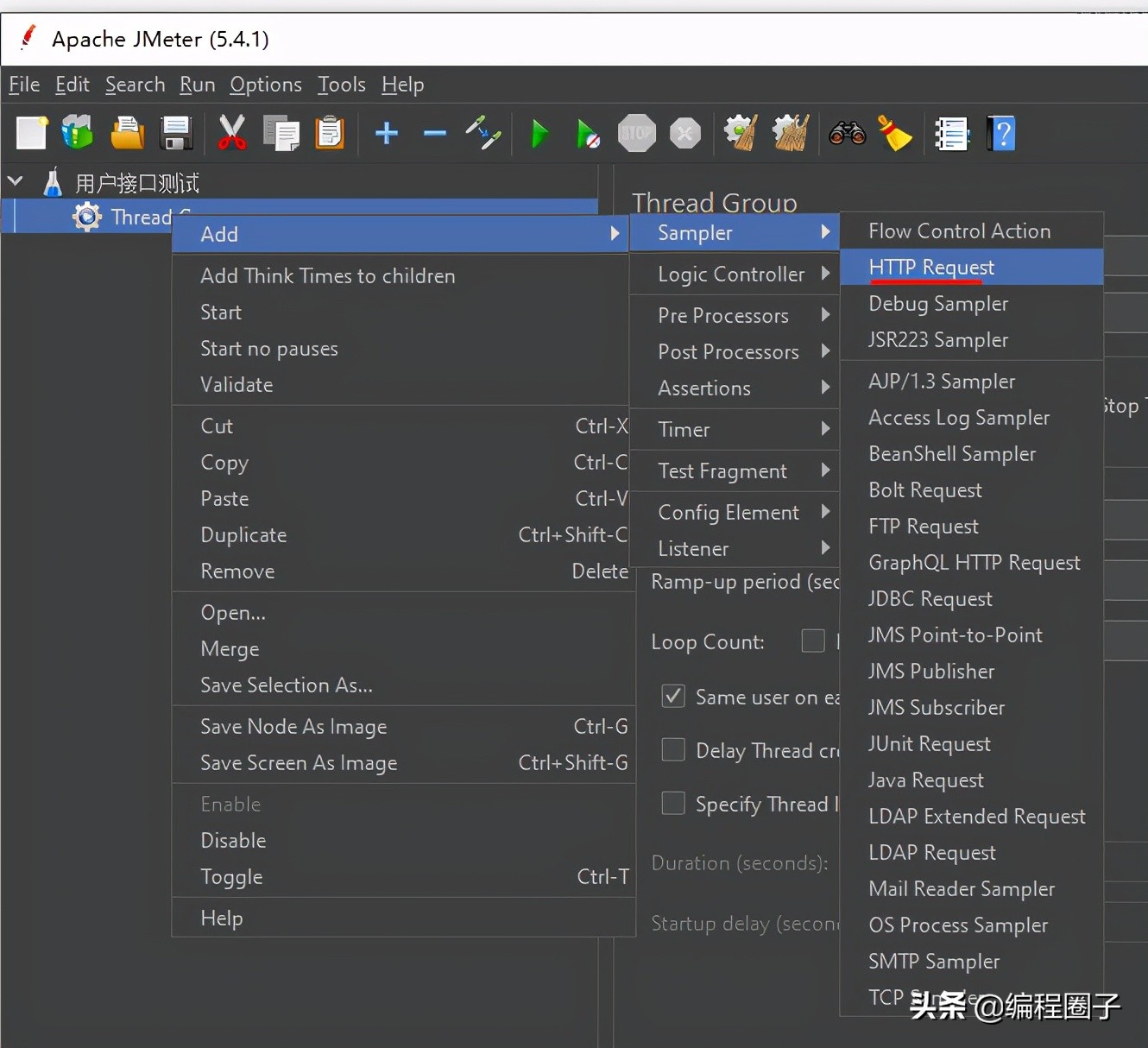This screenshot has width=1148, height=1048.
Task: Enable Delay Thread creation checkbox
Action: pyautogui.click(x=673, y=749)
